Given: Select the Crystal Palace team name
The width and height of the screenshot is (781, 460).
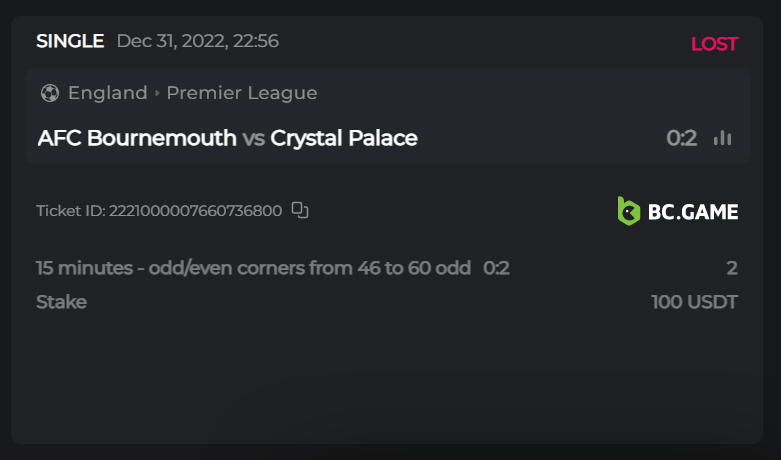Looking at the screenshot, I should coord(344,138).
